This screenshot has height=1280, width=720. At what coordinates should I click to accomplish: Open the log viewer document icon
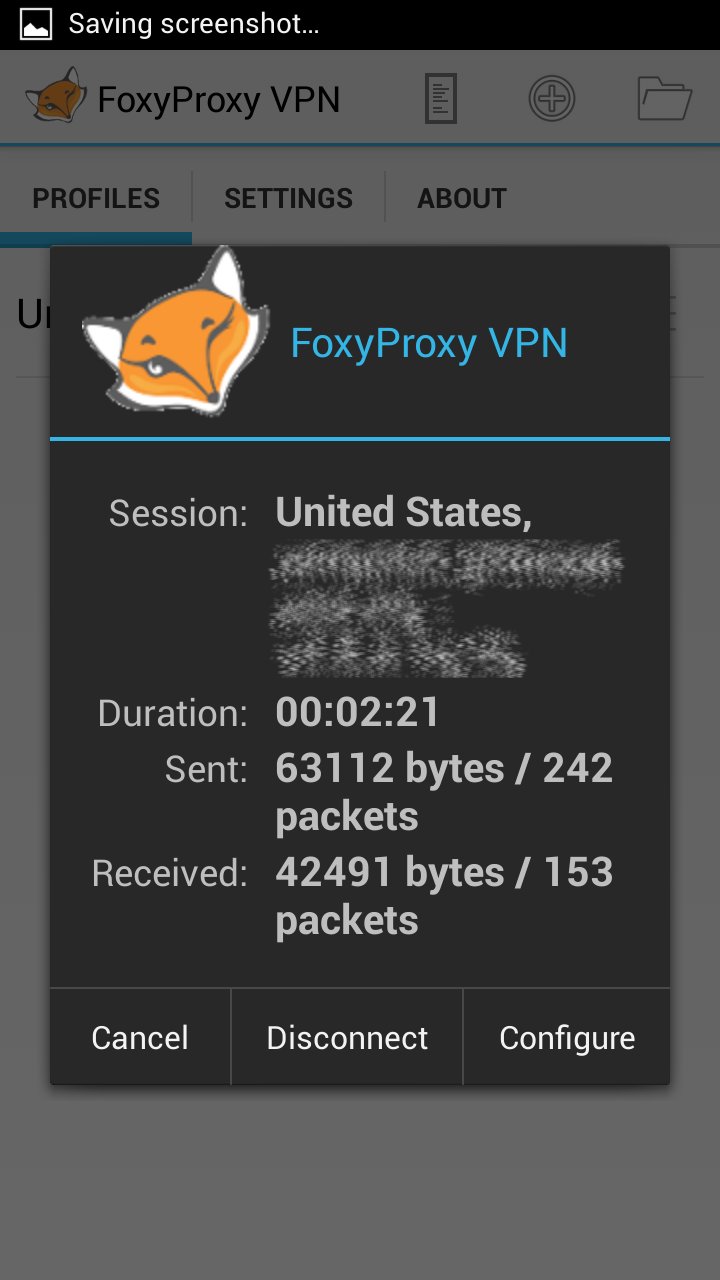pos(441,99)
